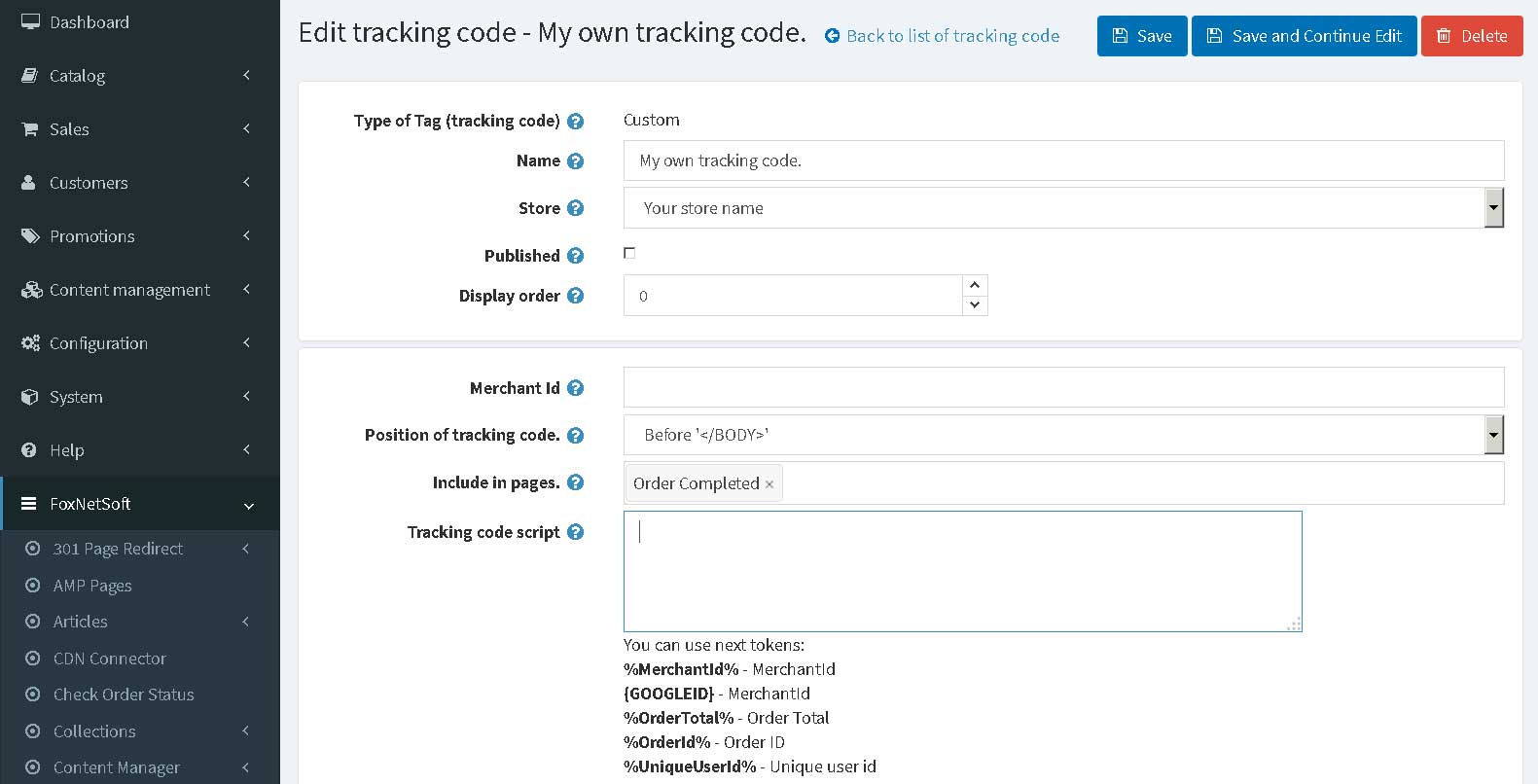Image resolution: width=1538 pixels, height=784 pixels.
Task: Open the Configuration menu
Action: click(x=140, y=342)
